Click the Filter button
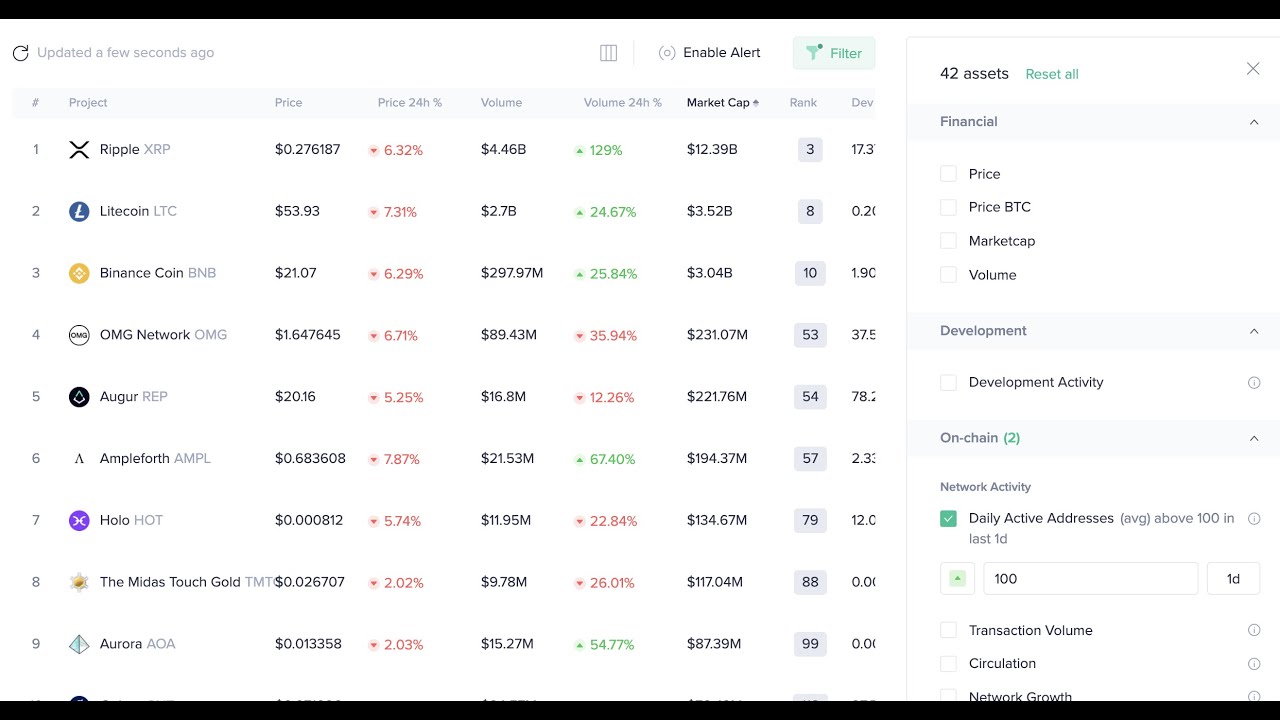 834,53
